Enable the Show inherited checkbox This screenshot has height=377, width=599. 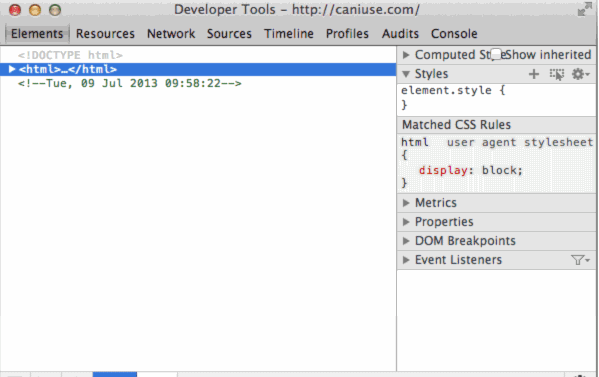496,55
